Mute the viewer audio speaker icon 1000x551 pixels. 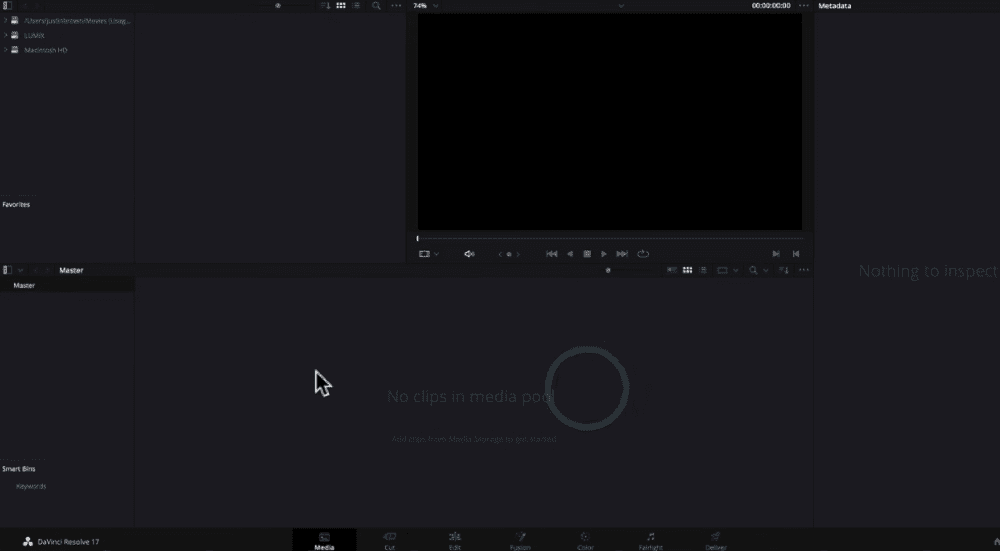[x=469, y=254]
